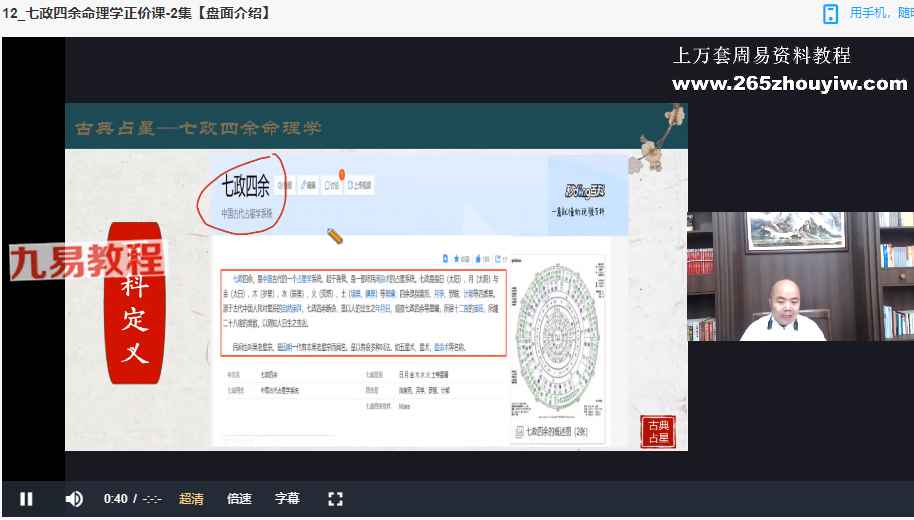The width and height of the screenshot is (914, 520).
Task: Click the pencil cursor icon in slide
Action: click(335, 236)
